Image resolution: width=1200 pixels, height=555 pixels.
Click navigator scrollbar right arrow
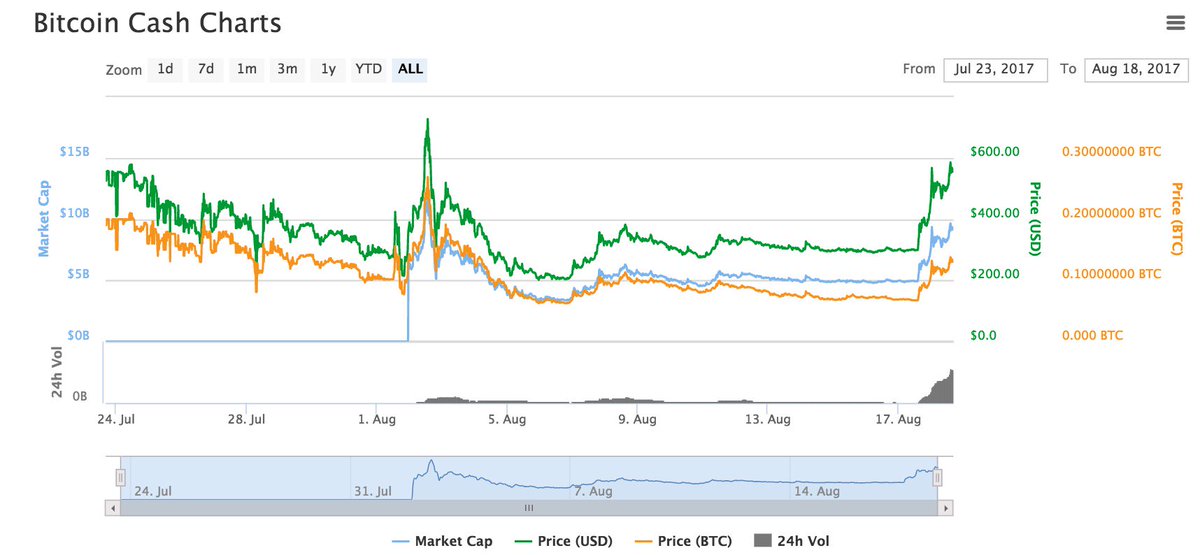pyautogui.click(x=946, y=508)
